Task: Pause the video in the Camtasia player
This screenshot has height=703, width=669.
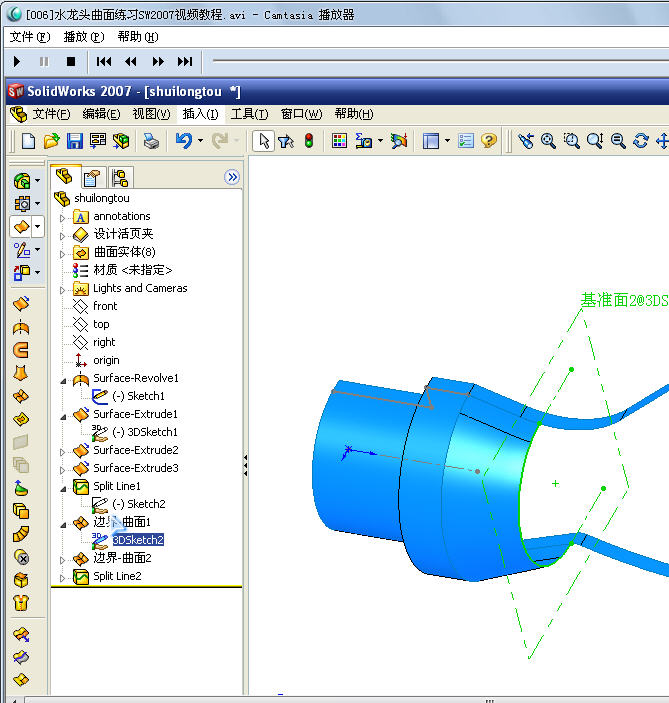Action: pyautogui.click(x=43, y=61)
